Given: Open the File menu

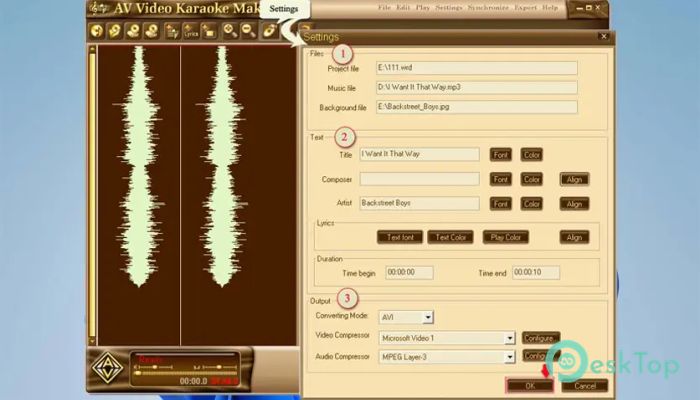Looking at the screenshot, I should (x=384, y=8).
